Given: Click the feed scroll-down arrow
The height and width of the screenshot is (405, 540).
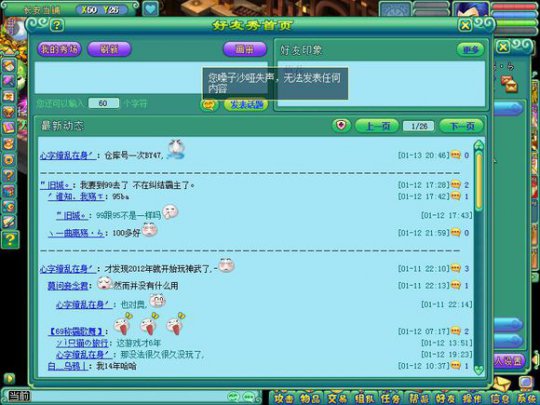Looking at the screenshot, I should pos(479,370).
